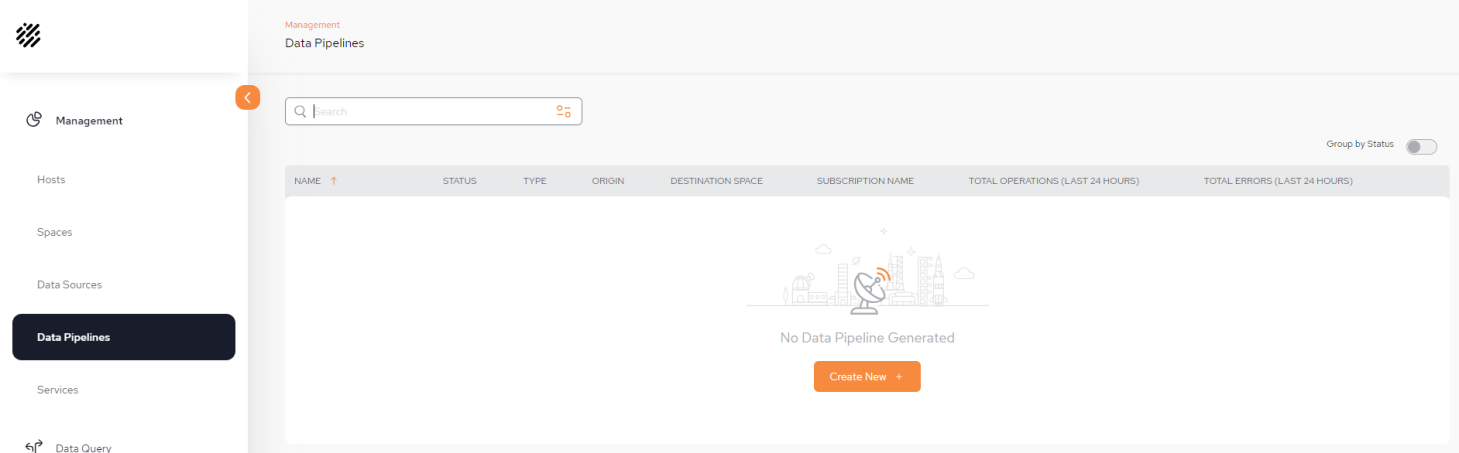
Task: Click the striped app logo icon
Action: click(x=28, y=35)
